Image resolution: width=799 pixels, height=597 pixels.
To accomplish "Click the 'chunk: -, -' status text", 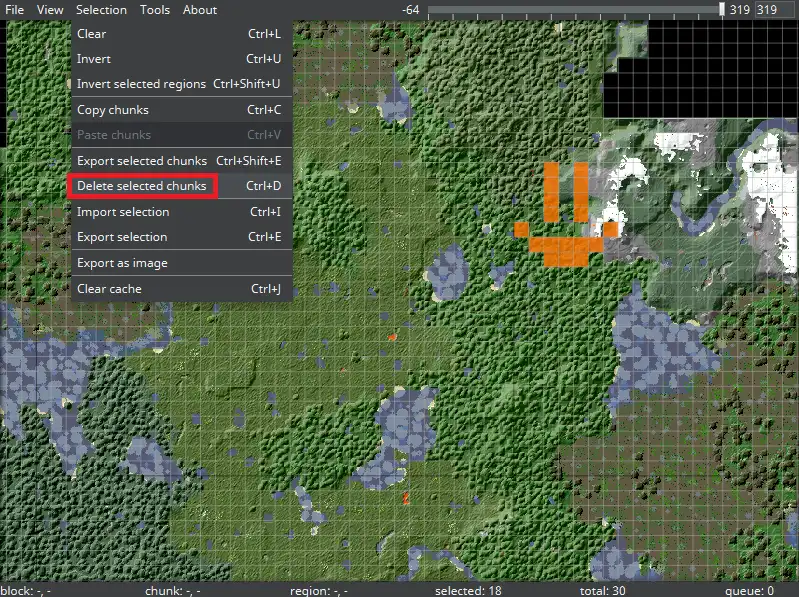I will [172, 590].
